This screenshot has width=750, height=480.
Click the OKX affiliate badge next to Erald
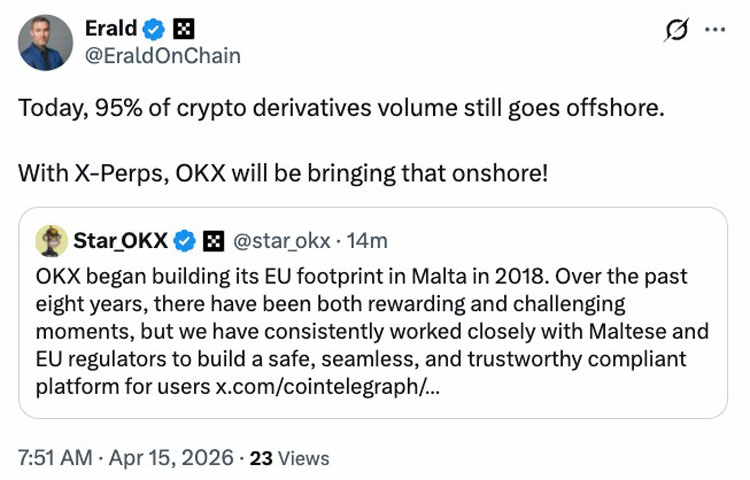coord(183,29)
